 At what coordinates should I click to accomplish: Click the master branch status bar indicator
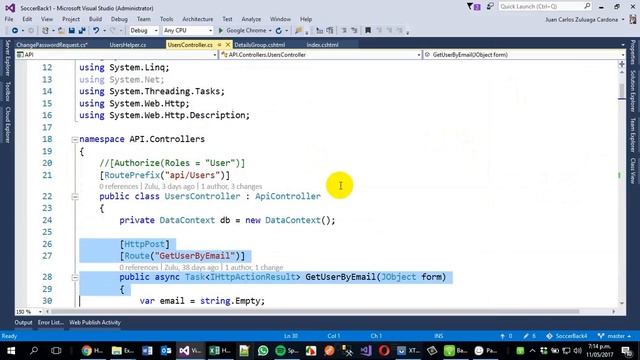[x=615, y=336]
